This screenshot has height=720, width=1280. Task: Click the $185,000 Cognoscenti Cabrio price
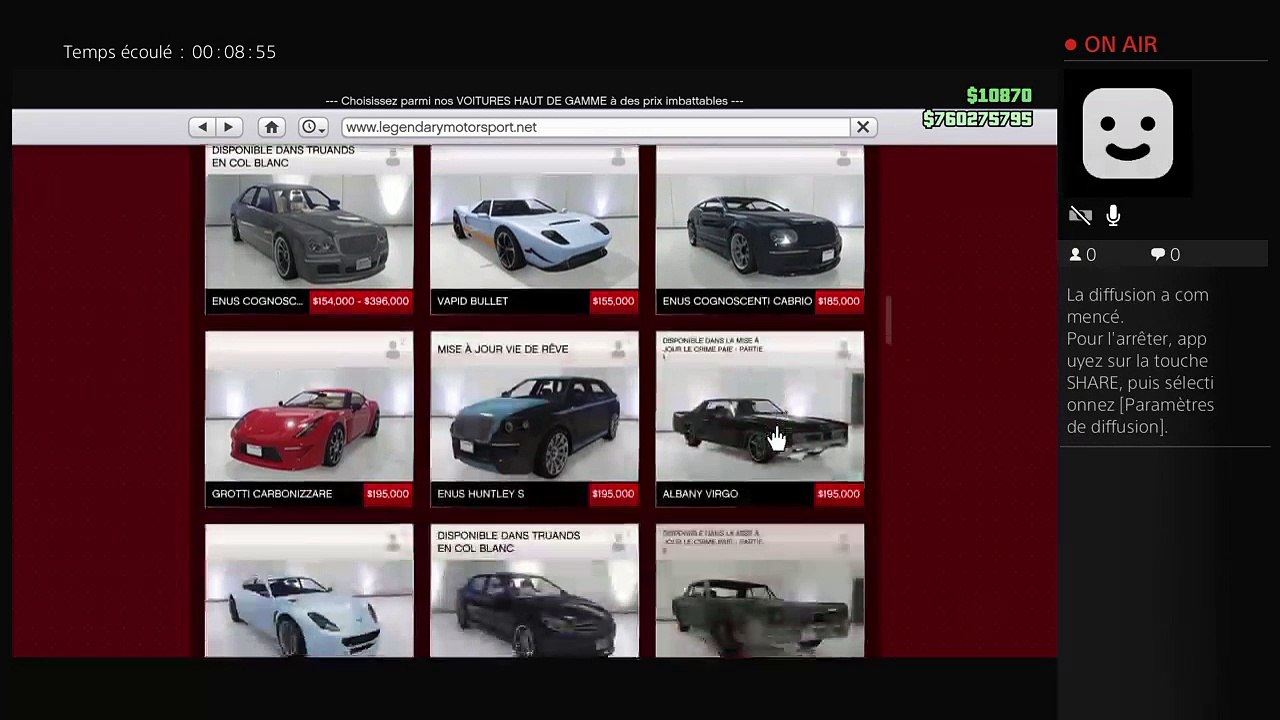[x=838, y=301]
